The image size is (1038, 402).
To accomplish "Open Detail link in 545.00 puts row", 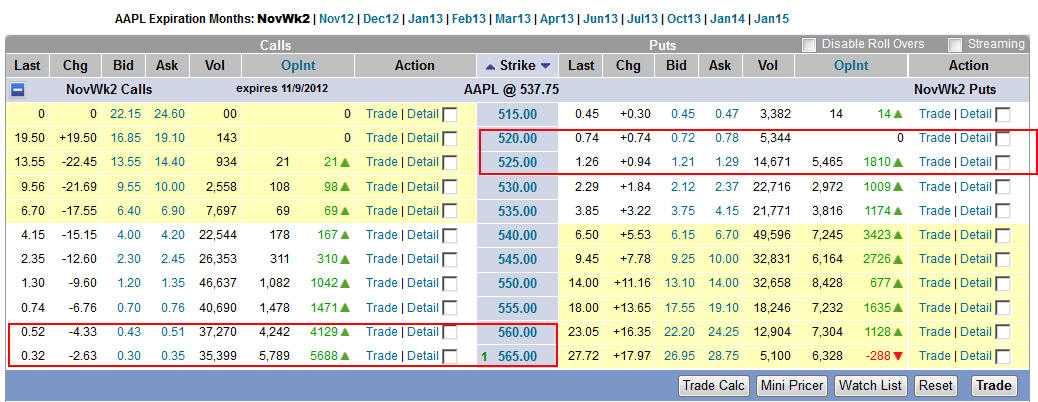I will click(976, 259).
